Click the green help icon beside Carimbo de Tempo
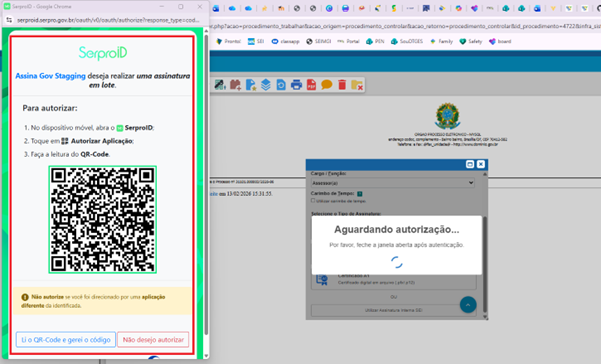This screenshot has width=601, height=364. pyautogui.click(x=360, y=194)
